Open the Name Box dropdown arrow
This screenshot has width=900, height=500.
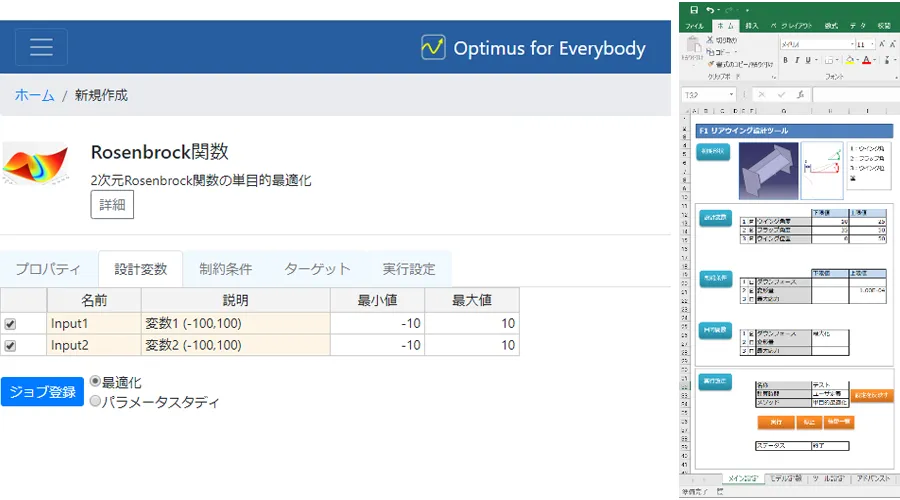click(x=731, y=95)
